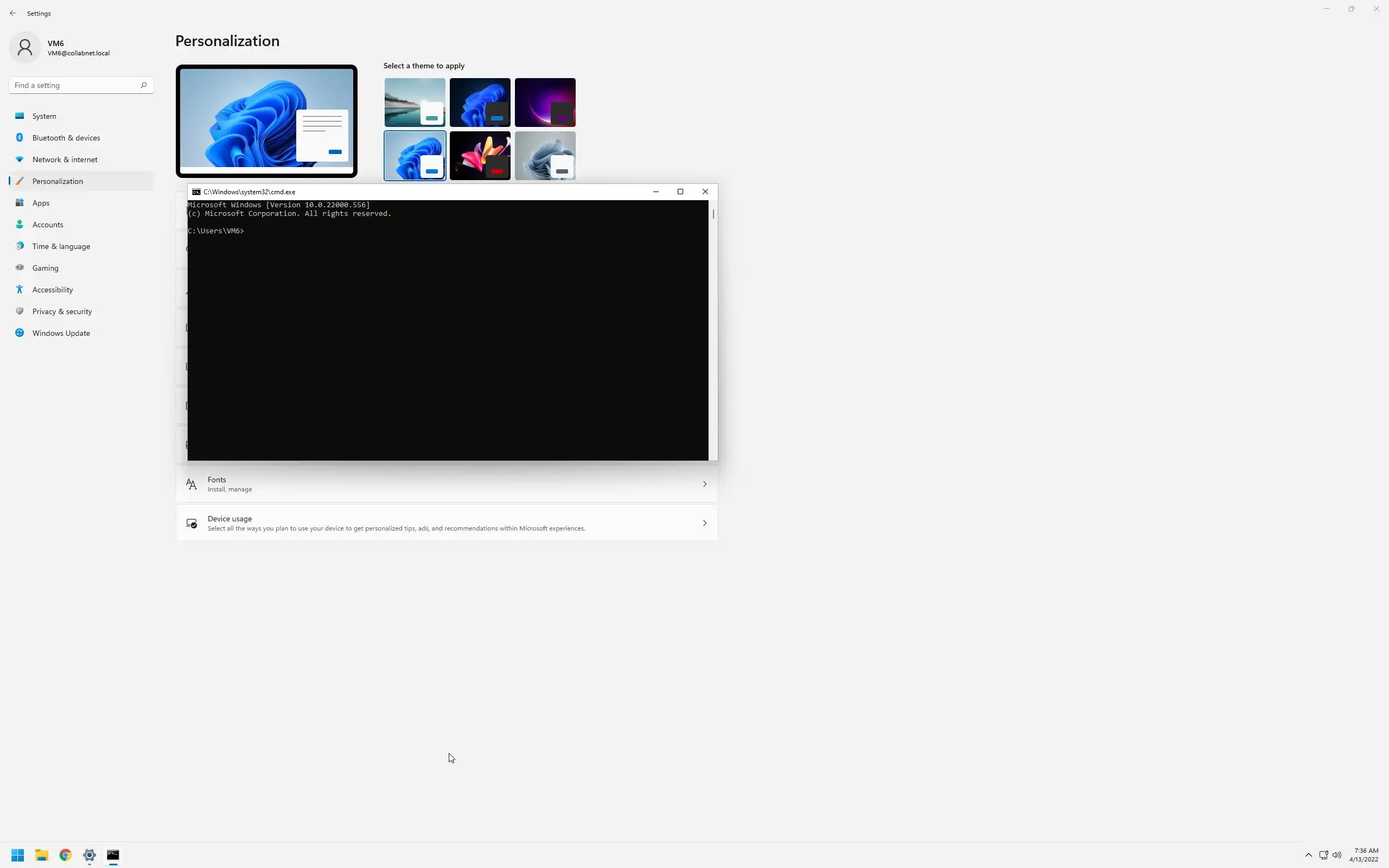
Task: Apply the purple glow dark theme
Action: point(545,102)
